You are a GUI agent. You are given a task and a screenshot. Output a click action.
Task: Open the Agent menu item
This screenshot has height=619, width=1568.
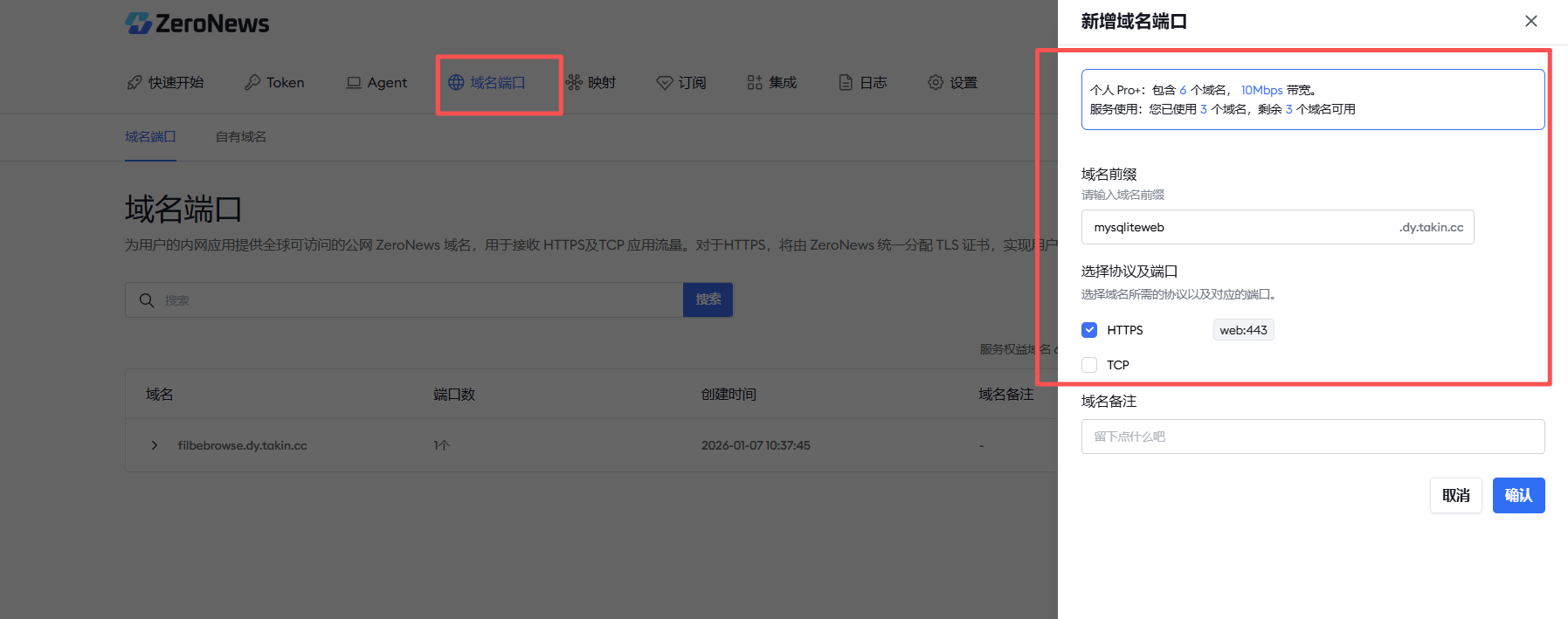376,82
